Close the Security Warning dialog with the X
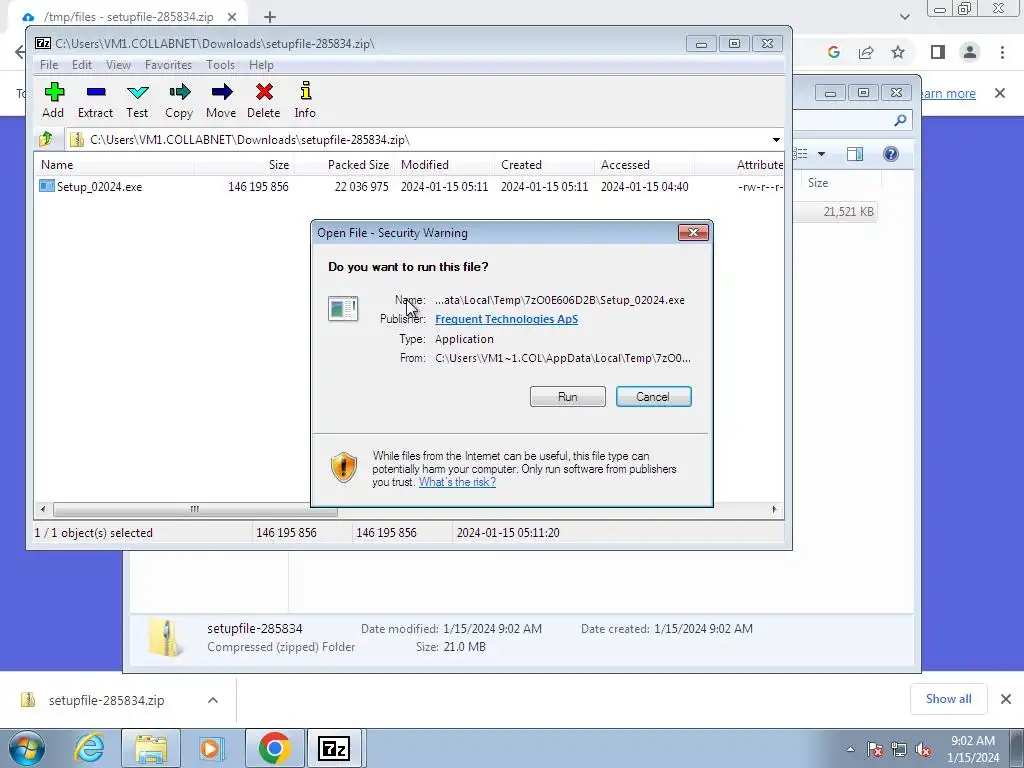The width and height of the screenshot is (1024, 768). (x=693, y=232)
